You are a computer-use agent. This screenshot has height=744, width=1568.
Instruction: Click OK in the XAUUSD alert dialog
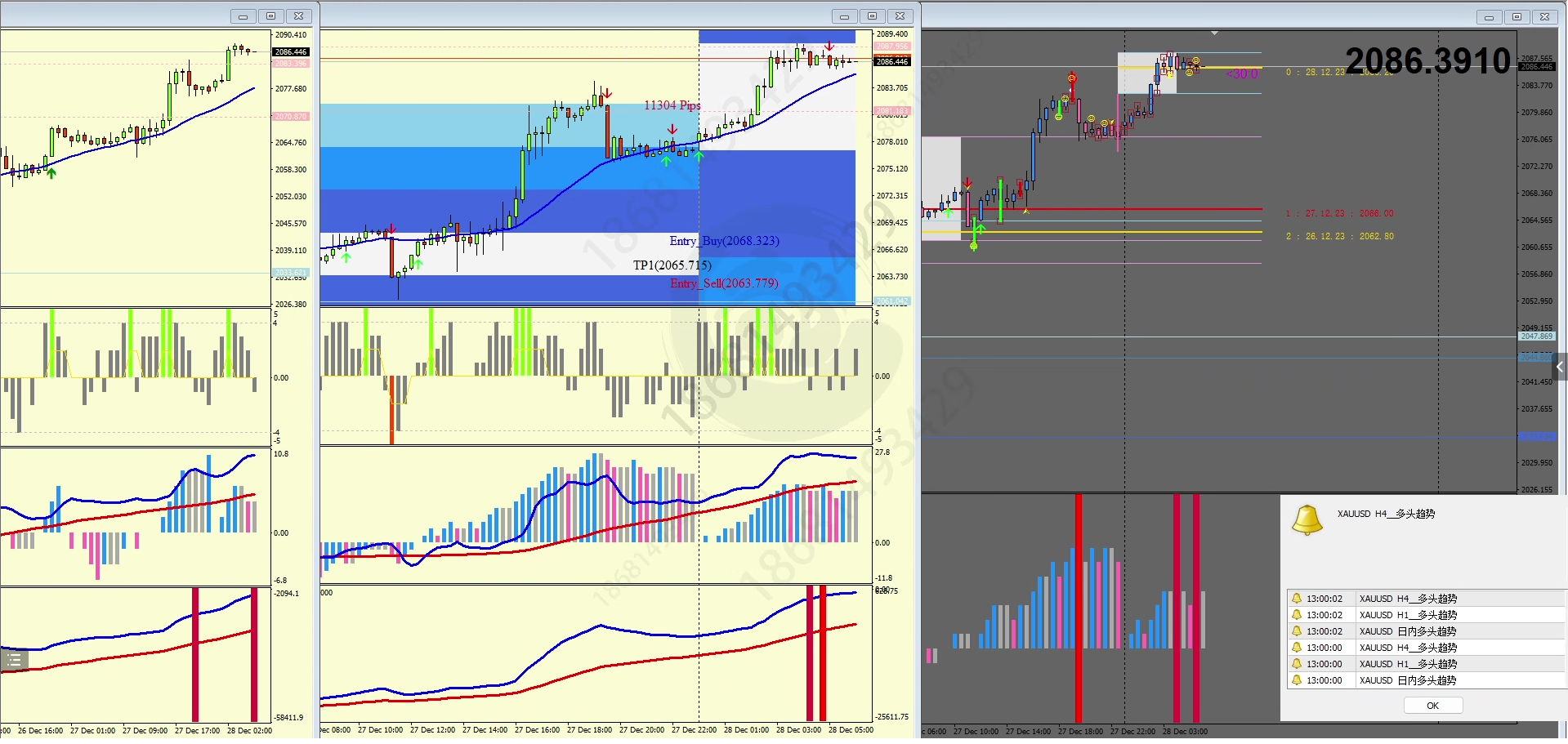(x=1432, y=706)
